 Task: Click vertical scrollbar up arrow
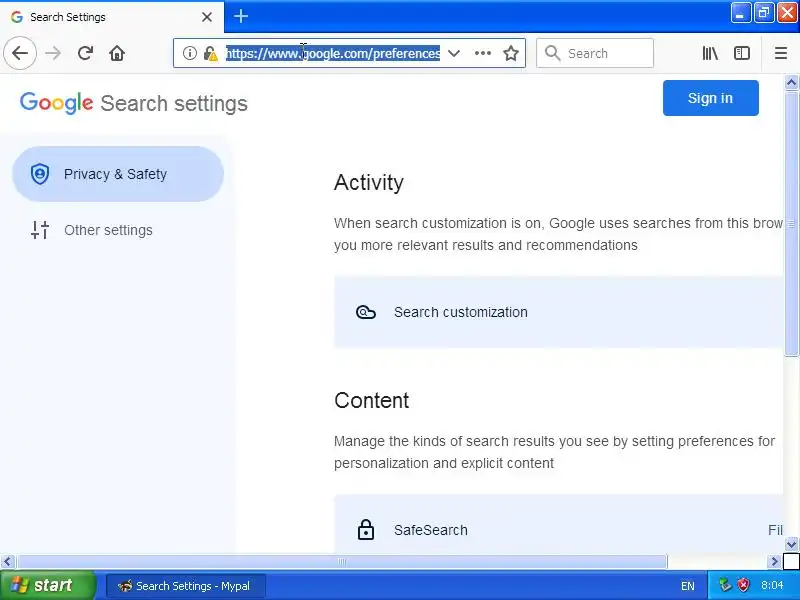tap(791, 82)
